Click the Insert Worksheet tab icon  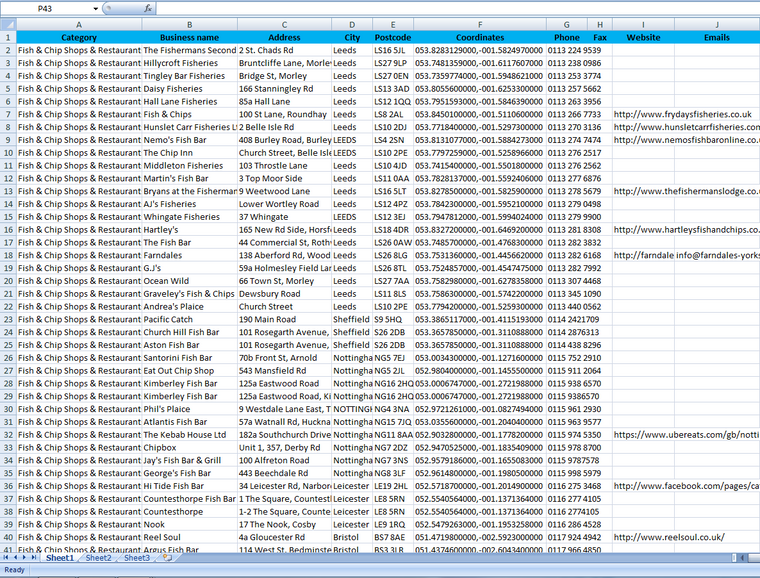168,558
